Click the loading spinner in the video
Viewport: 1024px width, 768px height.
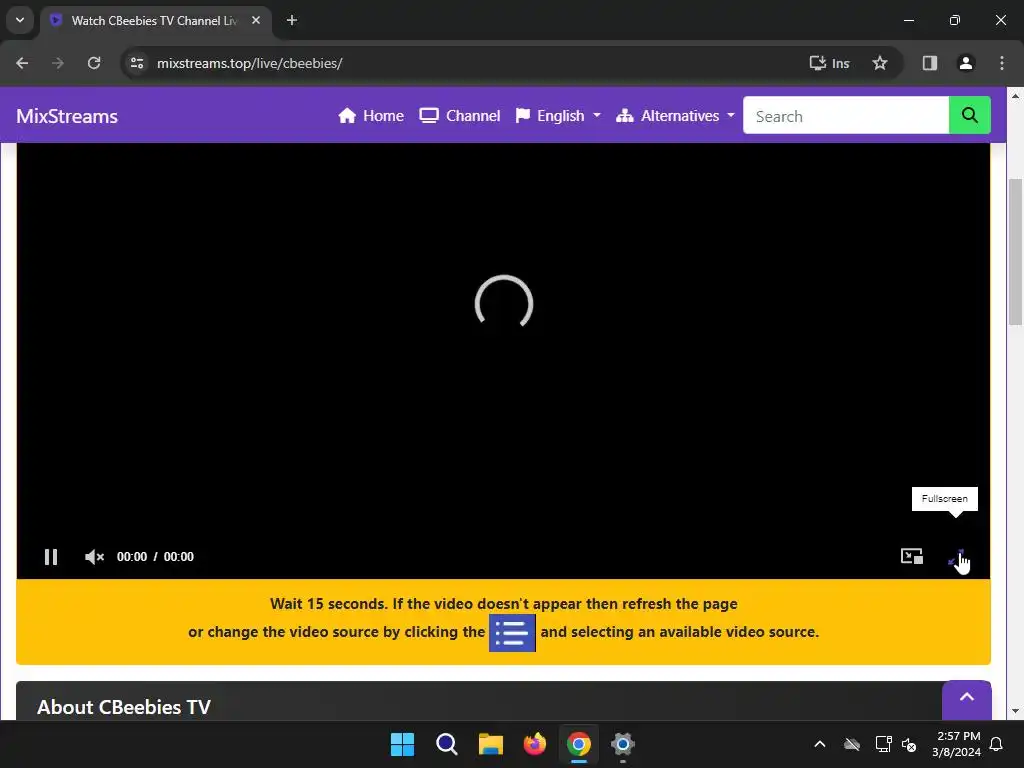[504, 302]
